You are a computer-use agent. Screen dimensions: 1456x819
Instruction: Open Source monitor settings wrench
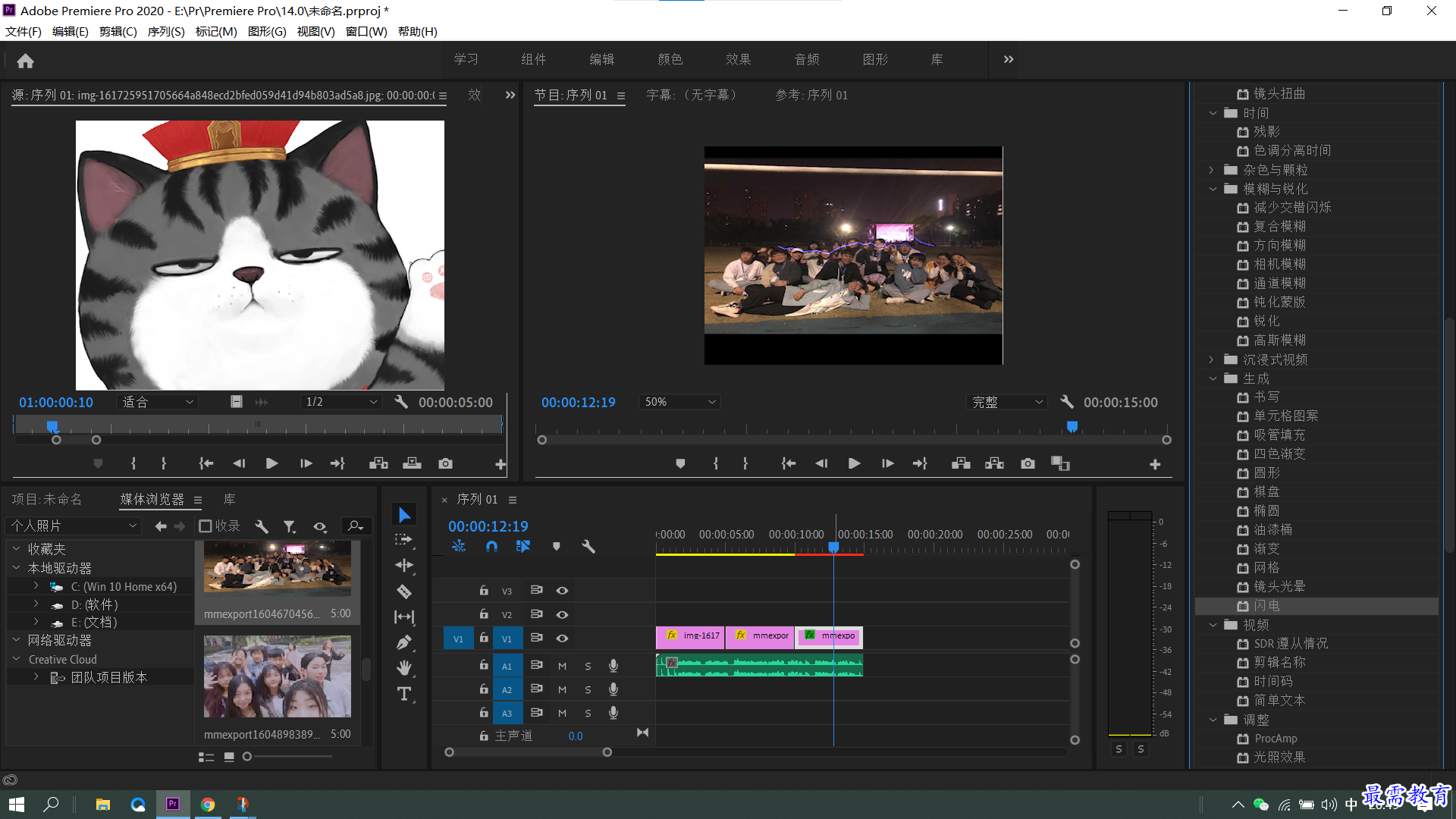401,402
